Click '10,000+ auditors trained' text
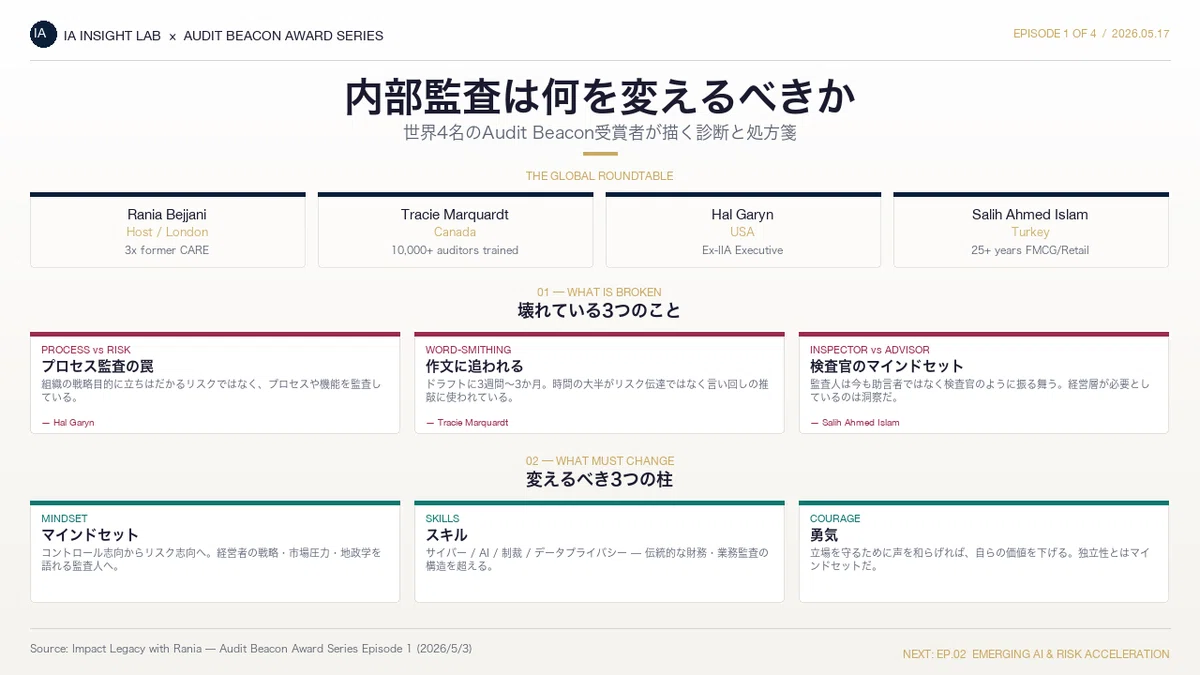 [x=455, y=250]
